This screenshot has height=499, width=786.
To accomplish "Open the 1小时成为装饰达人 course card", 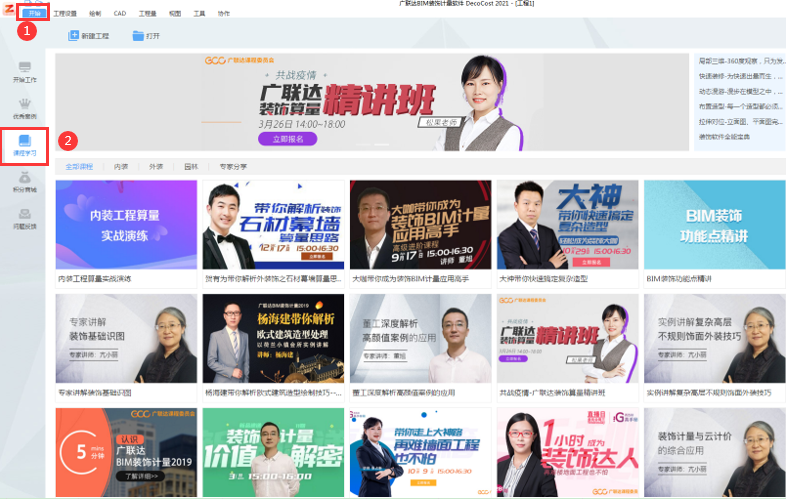I will coord(567,452).
